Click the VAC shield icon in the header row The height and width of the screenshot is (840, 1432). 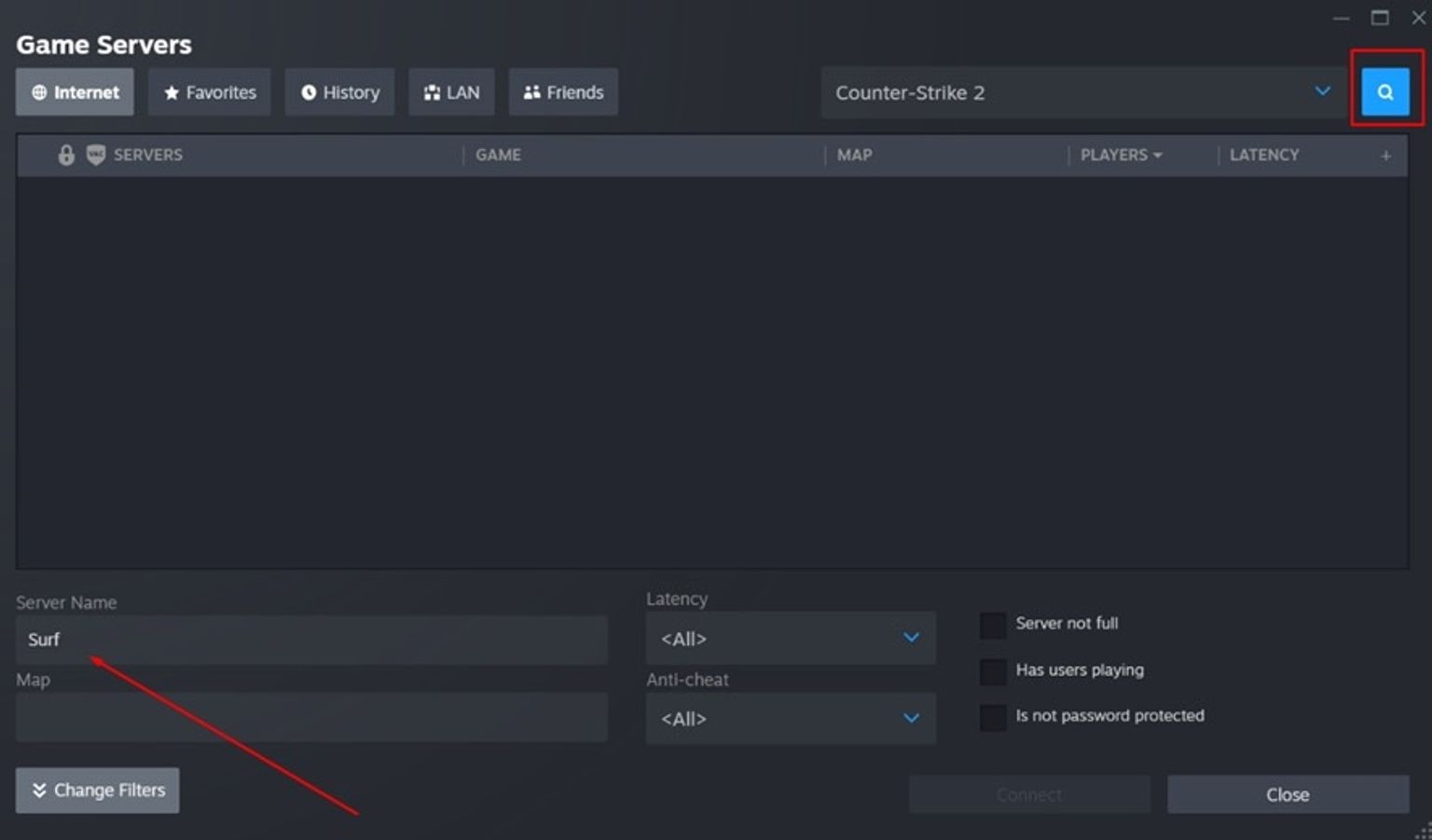pyautogui.click(x=94, y=155)
